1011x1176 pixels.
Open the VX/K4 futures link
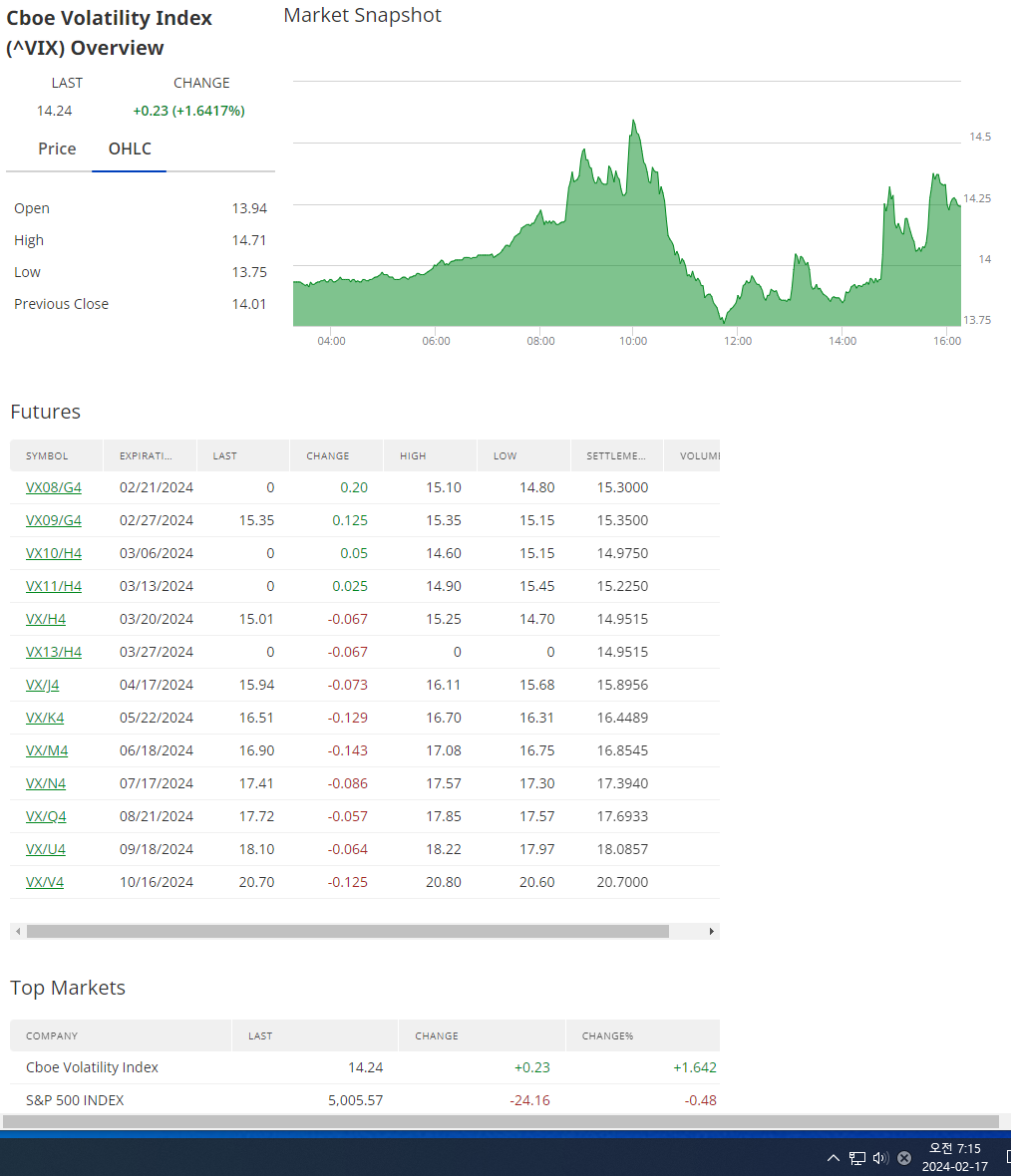(x=45, y=719)
